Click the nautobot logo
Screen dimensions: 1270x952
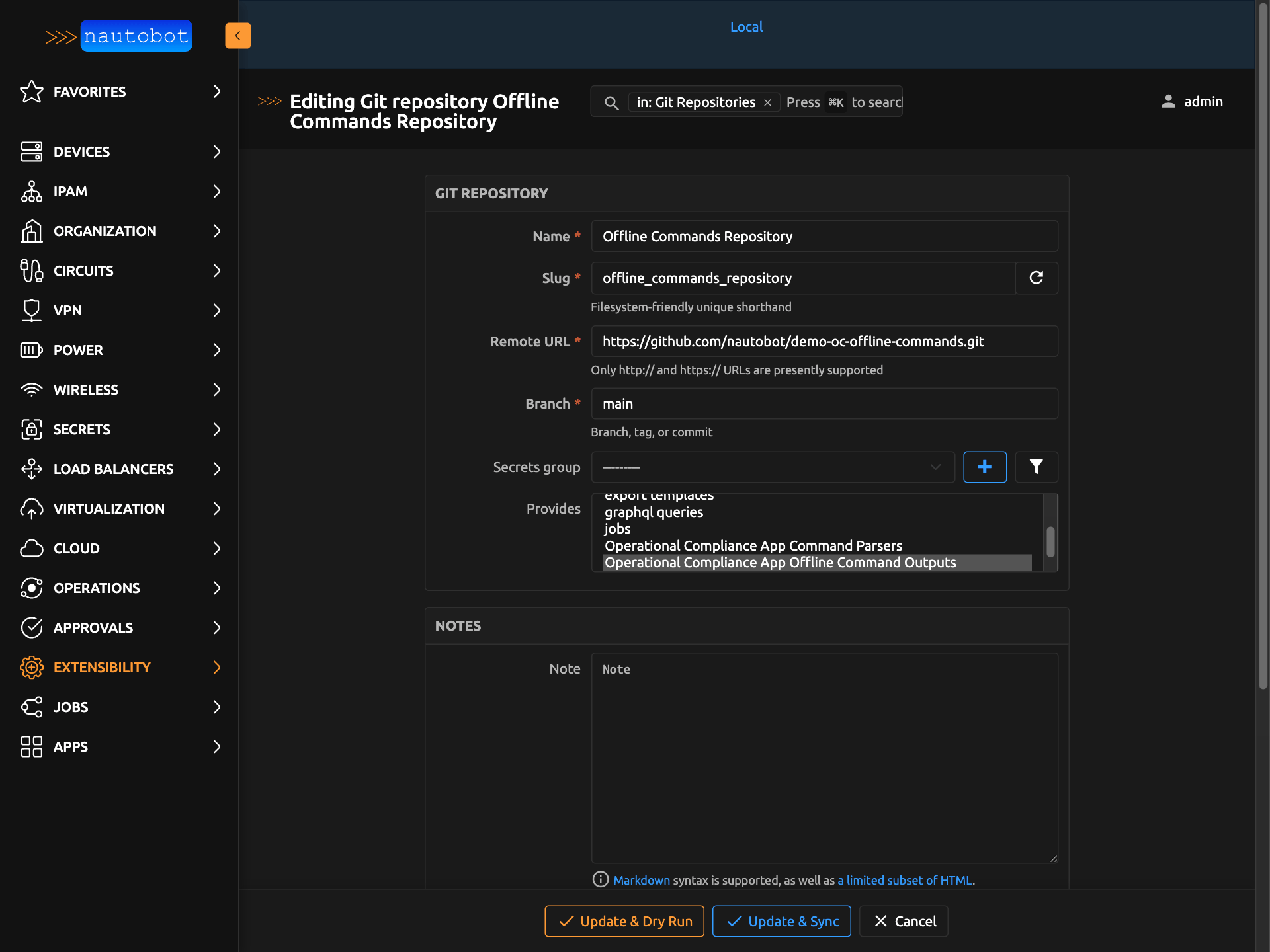[x=118, y=36]
